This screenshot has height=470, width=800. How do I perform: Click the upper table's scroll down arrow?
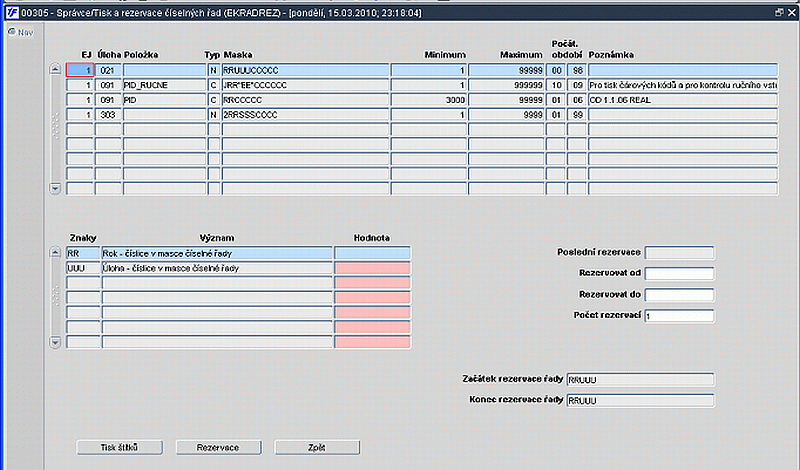(x=55, y=189)
